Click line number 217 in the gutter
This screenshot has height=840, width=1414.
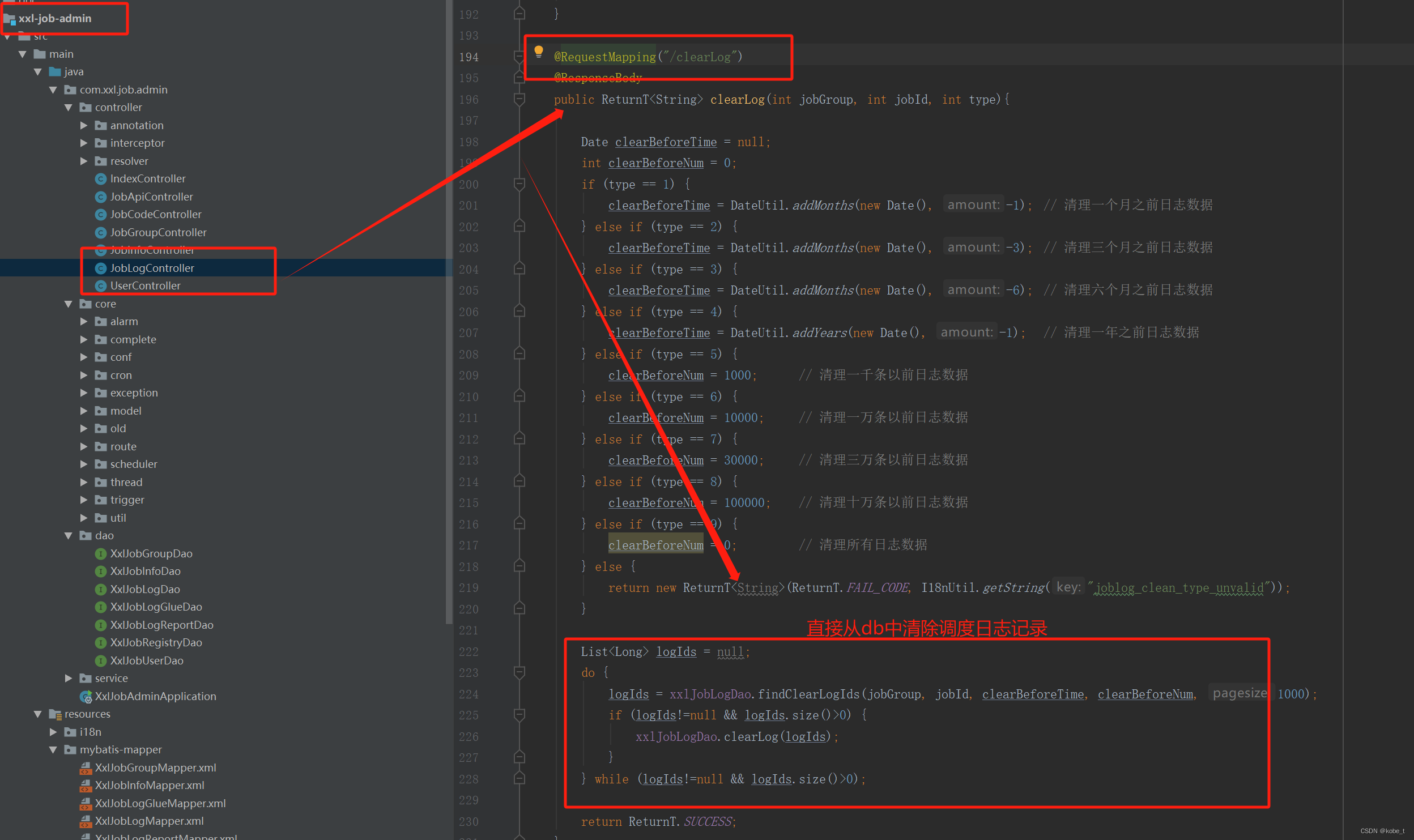pos(469,545)
